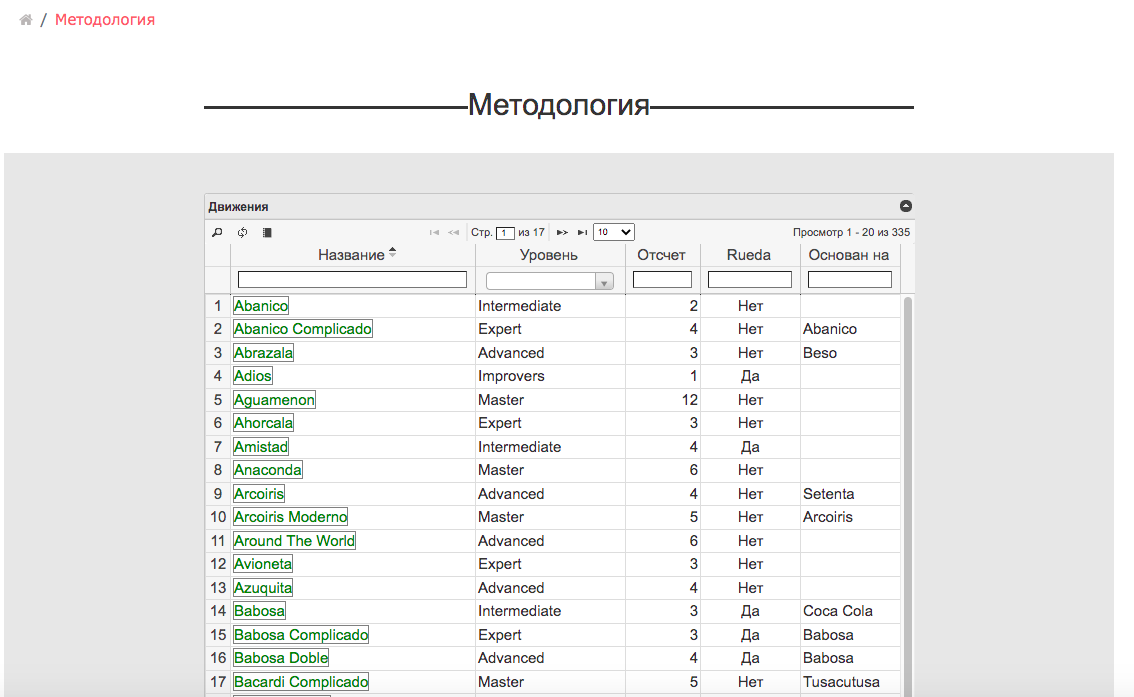
Task: Click Beso in the Abrazala row
Action: click(820, 353)
